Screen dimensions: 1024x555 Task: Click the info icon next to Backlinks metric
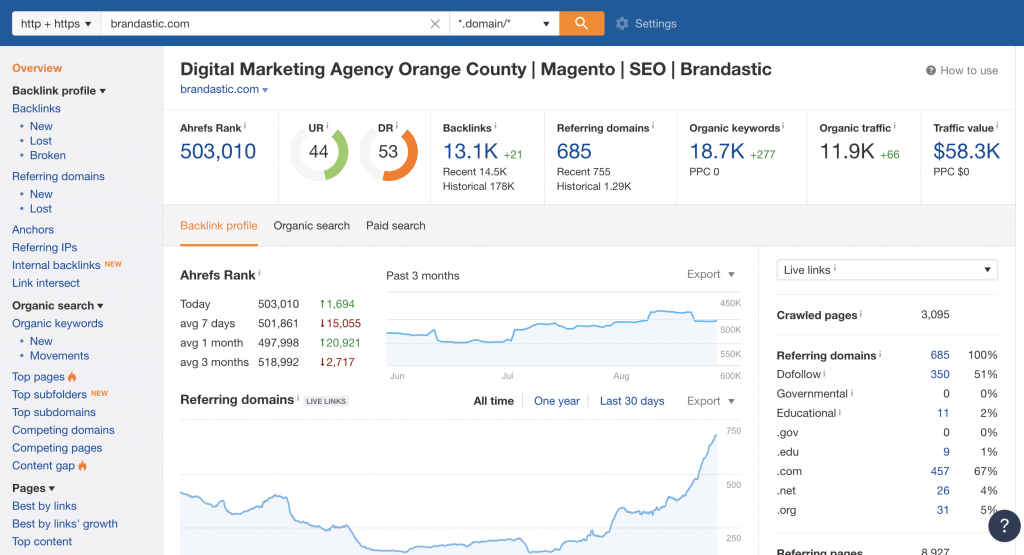pyautogui.click(x=495, y=126)
